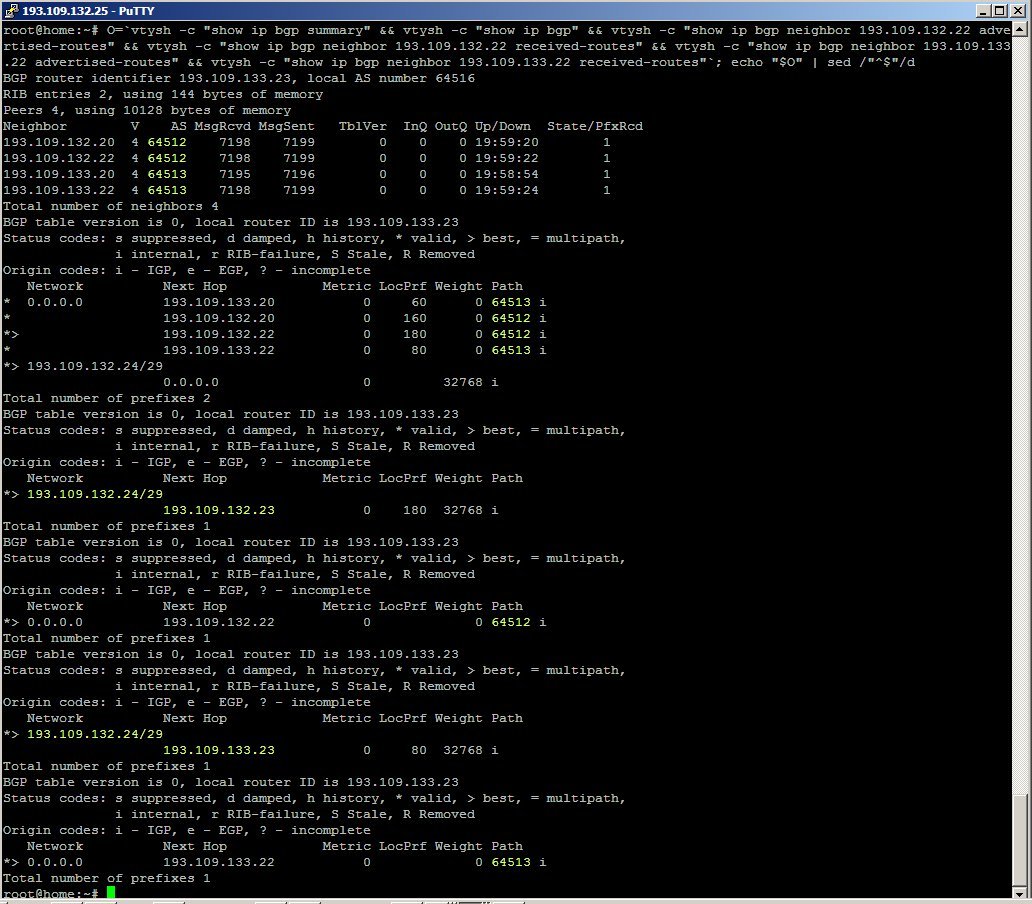This screenshot has width=1032, height=904.
Task: Select neighbor 193.109.132.20 in summary table
Action: coord(59,142)
